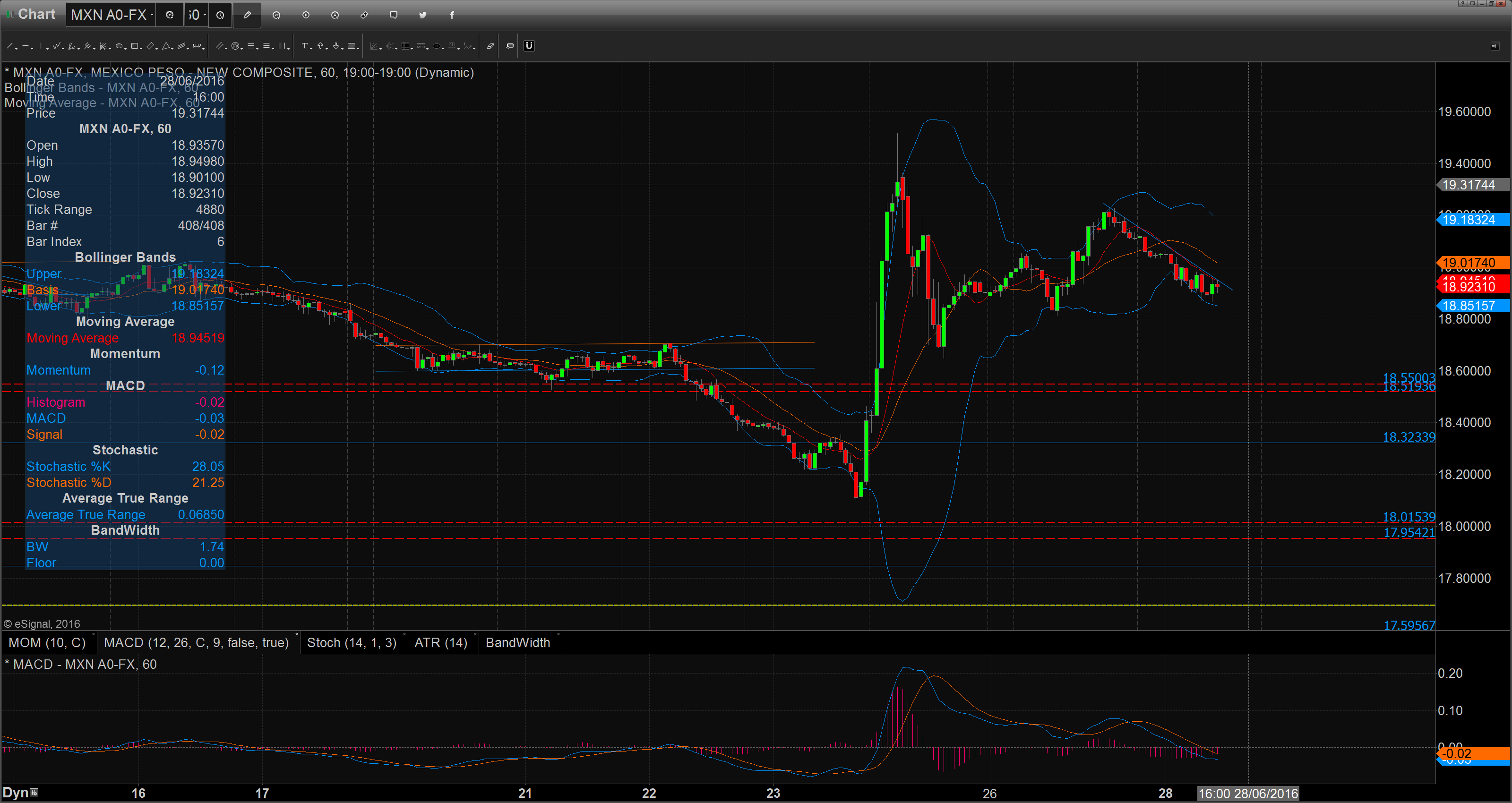Toggle the pushpin at toolbar right

(1495, 46)
